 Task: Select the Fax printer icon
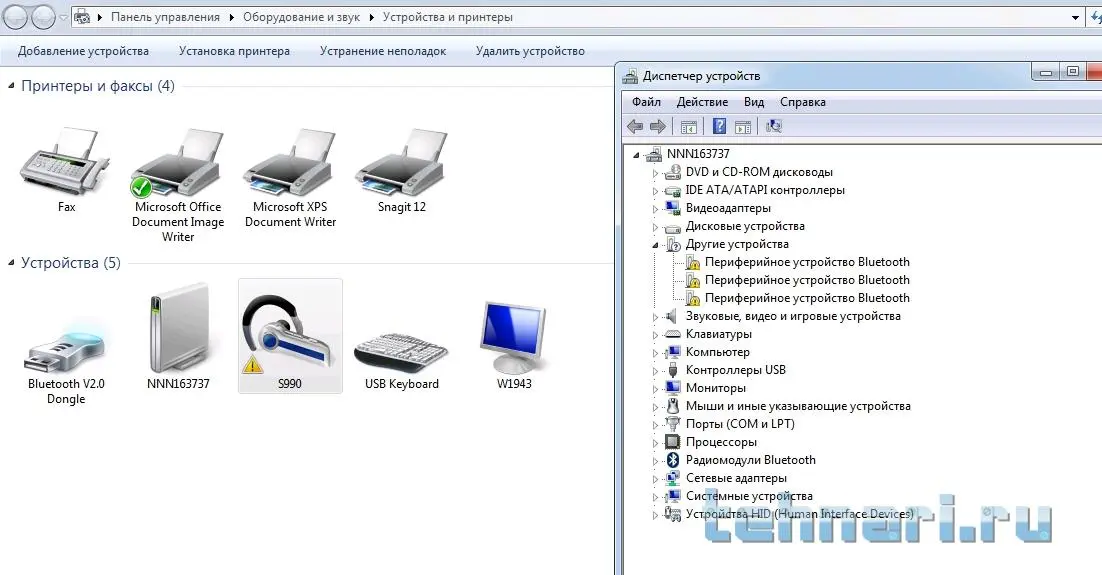tap(65, 163)
